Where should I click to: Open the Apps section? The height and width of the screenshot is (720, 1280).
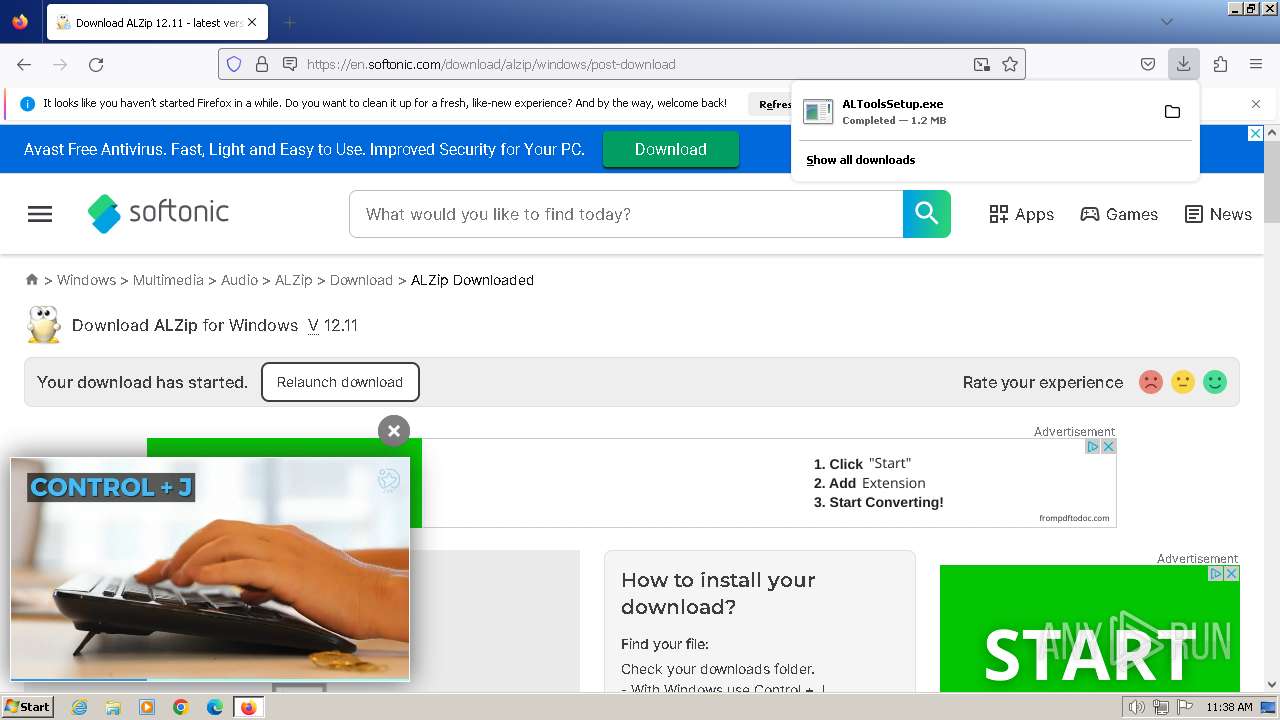point(1021,214)
